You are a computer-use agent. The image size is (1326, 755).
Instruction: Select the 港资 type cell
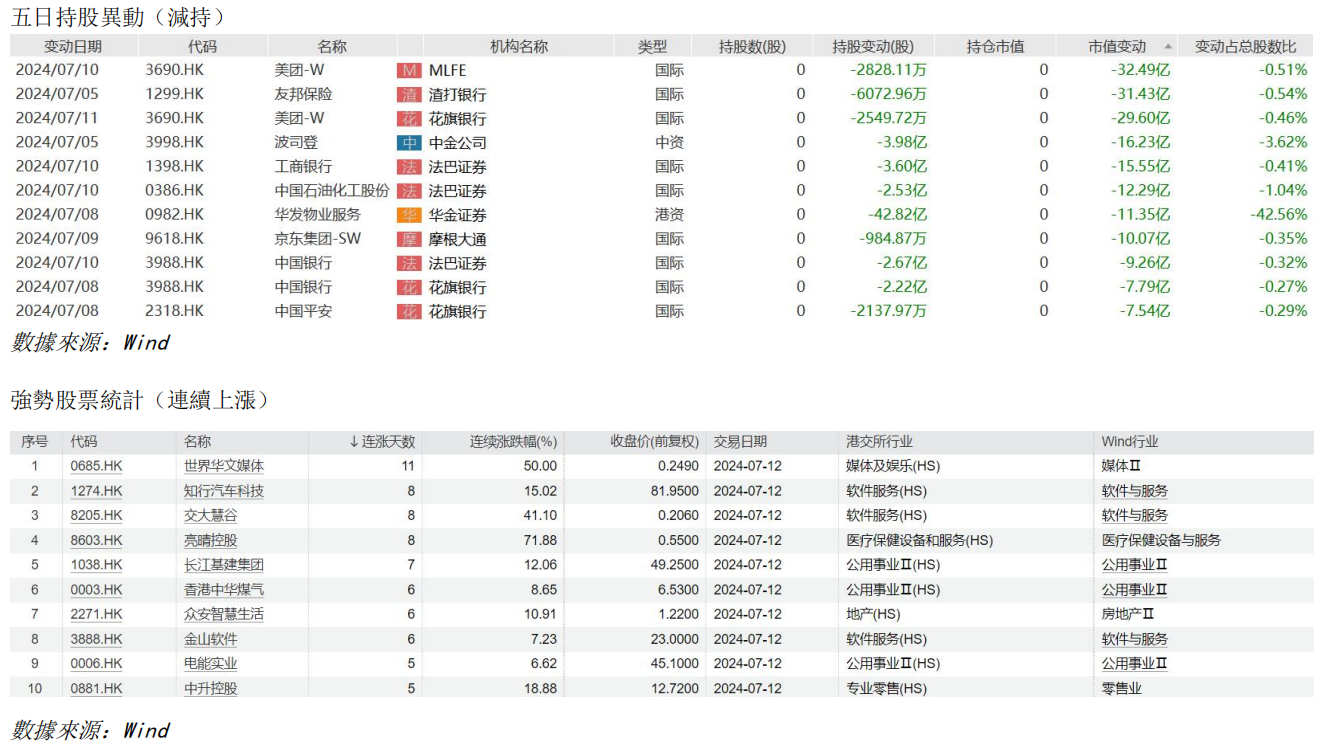[669, 215]
